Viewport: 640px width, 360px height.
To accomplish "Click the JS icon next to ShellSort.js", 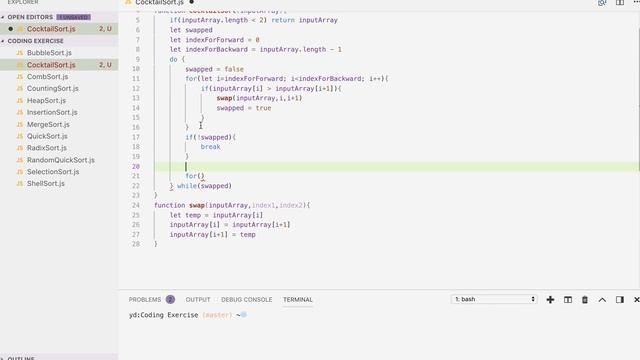I will (20, 184).
